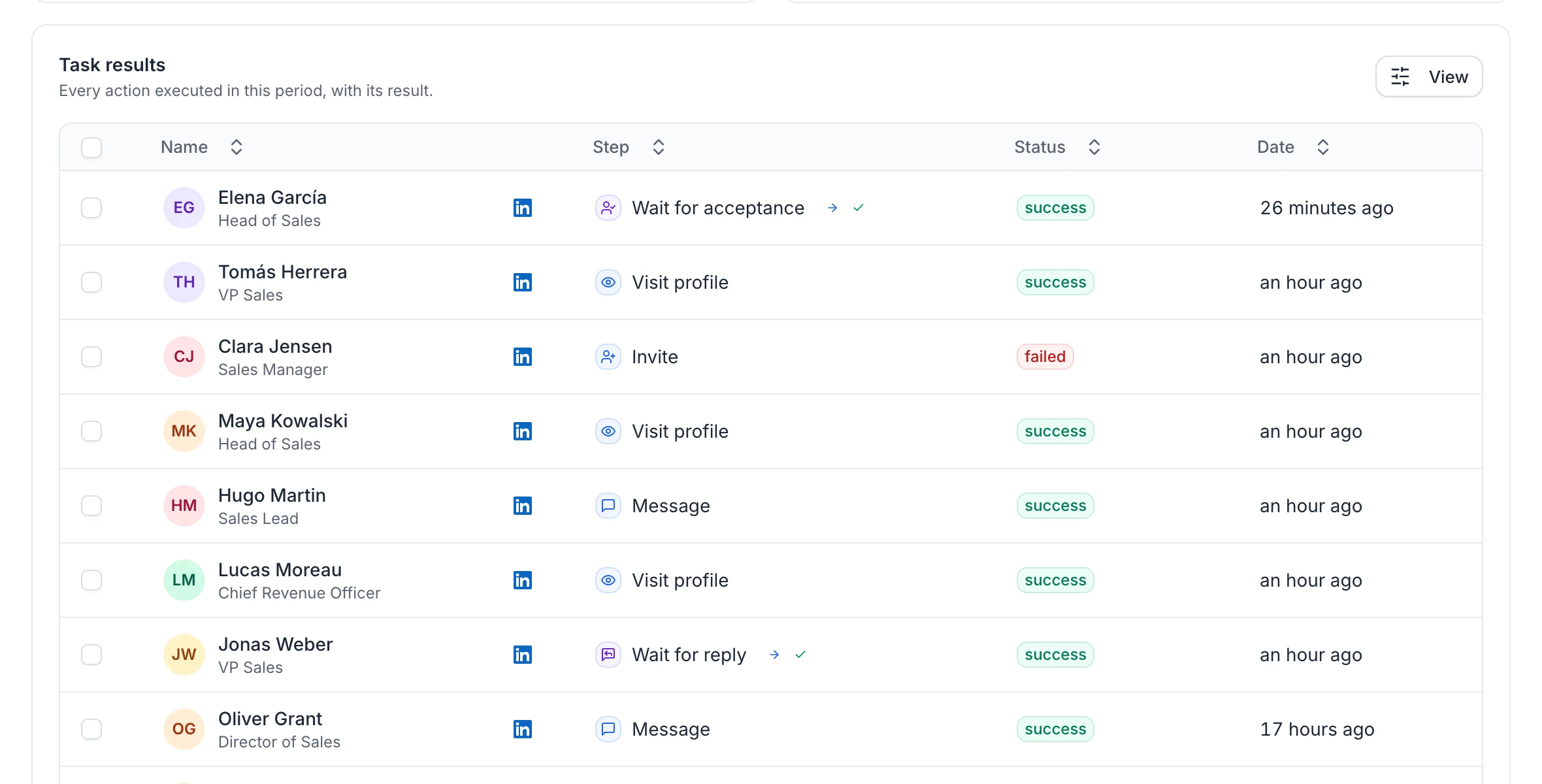Click the title Chief Revenue Officer
This screenshot has width=1542, height=784.
tap(299, 593)
